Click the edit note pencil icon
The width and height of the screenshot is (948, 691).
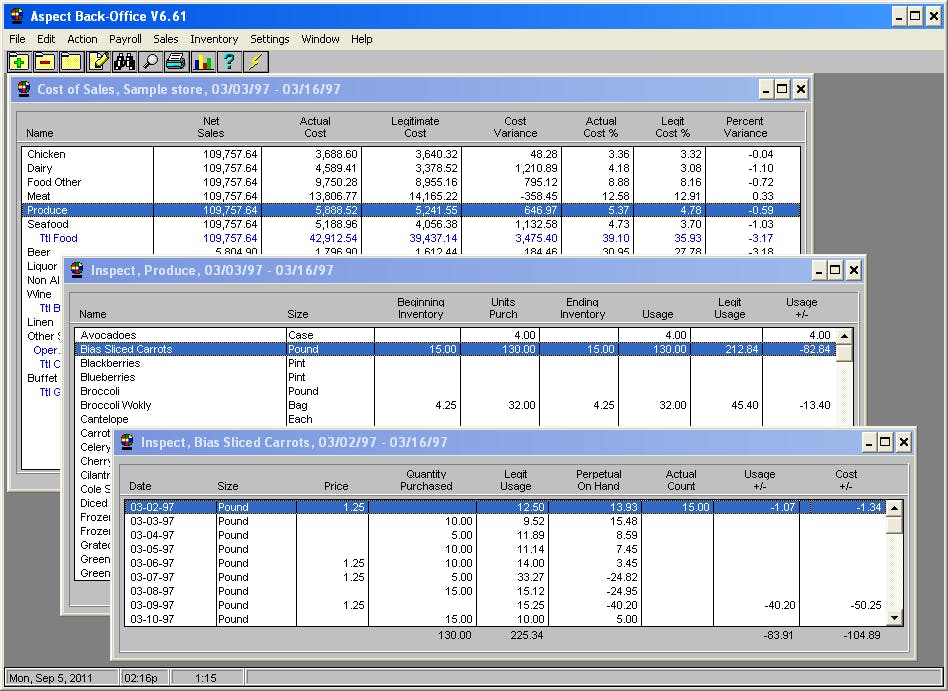(x=97, y=62)
